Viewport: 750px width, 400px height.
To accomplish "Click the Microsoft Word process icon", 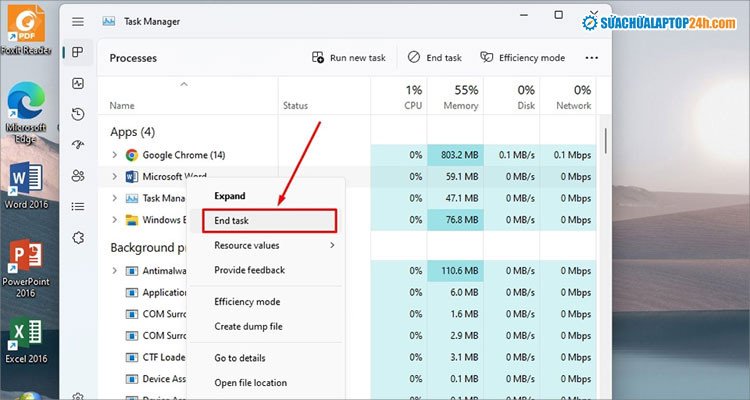I will click(132, 177).
